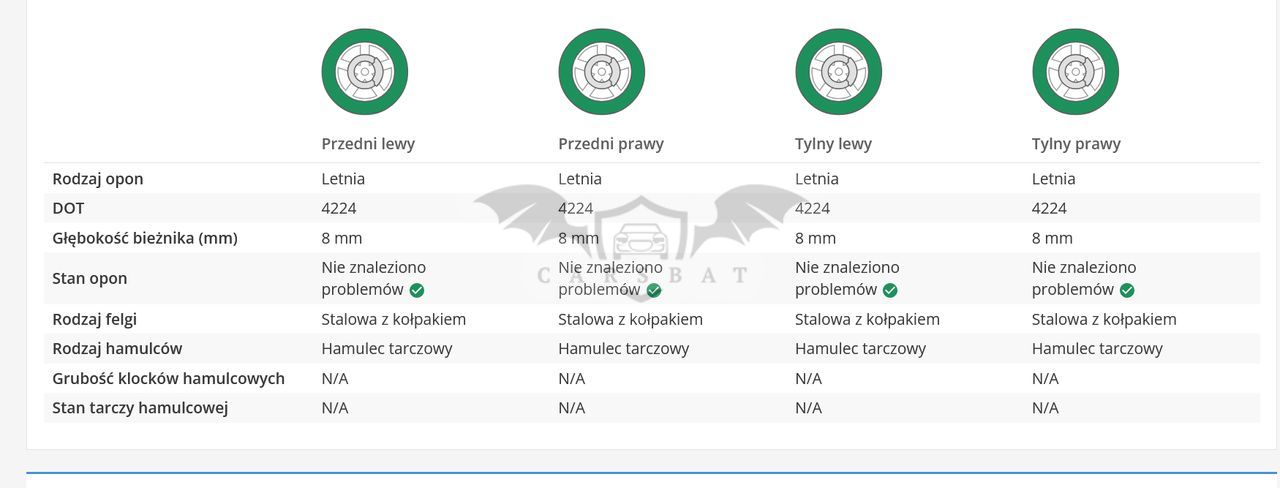Click the Przedni prawy tire icon
1280x488 pixels.
tap(601, 72)
